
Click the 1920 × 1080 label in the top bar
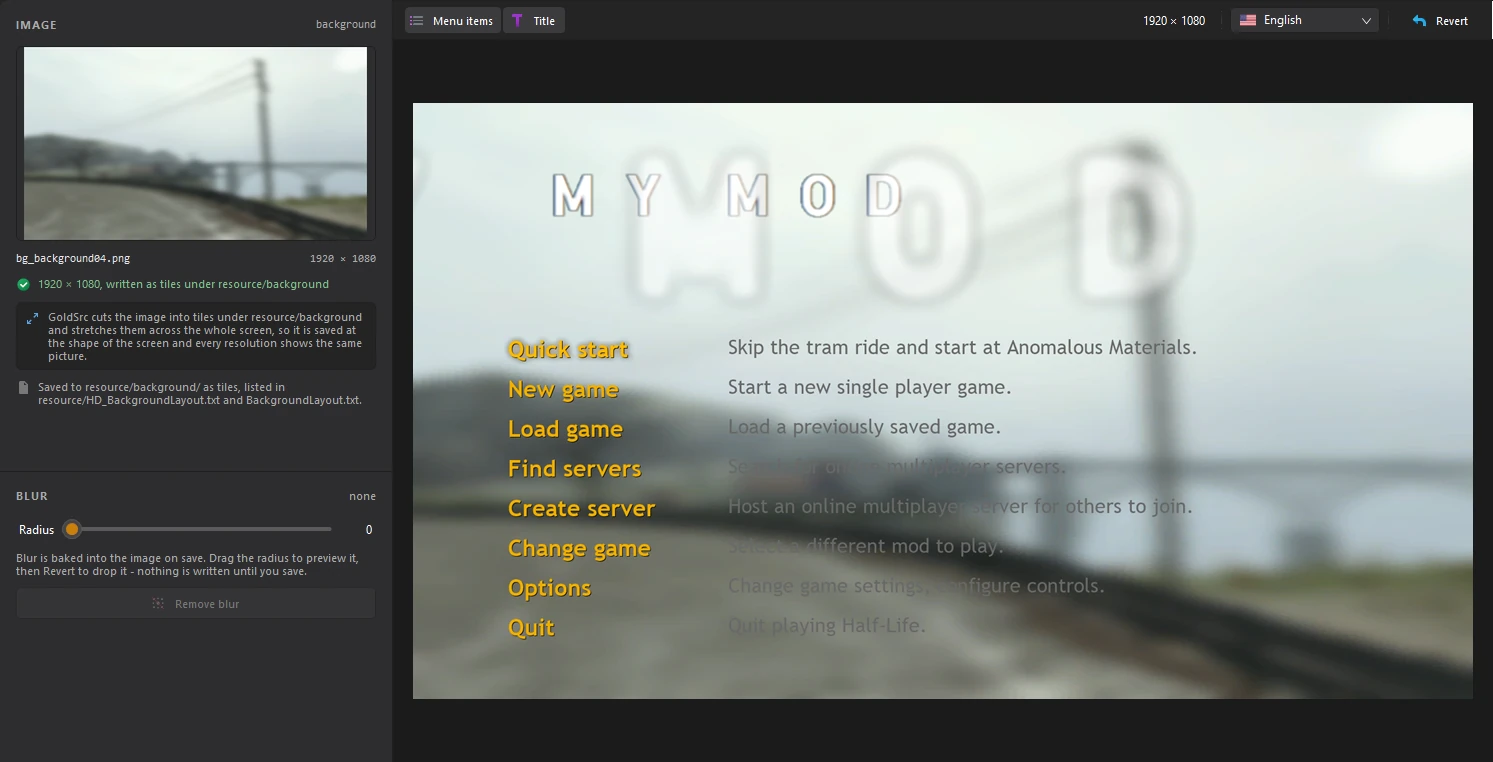tap(1174, 20)
